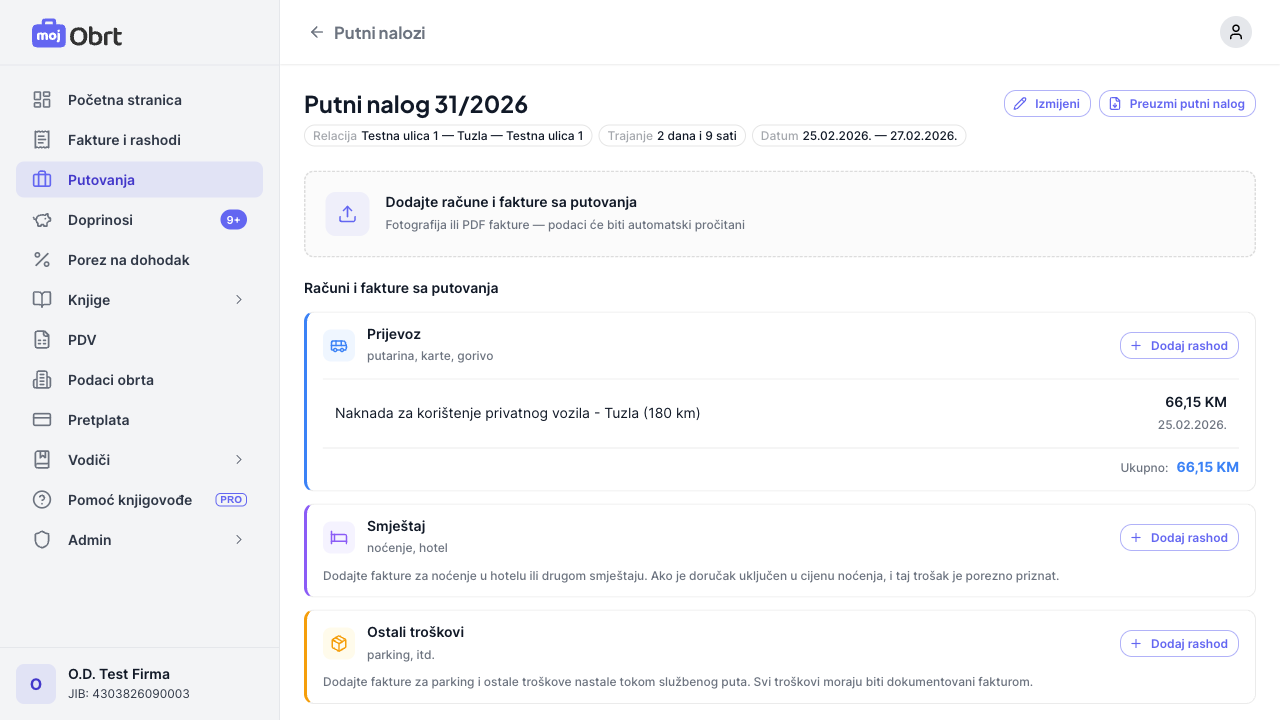Expand the Vodiči submenu chevron

click(239, 460)
